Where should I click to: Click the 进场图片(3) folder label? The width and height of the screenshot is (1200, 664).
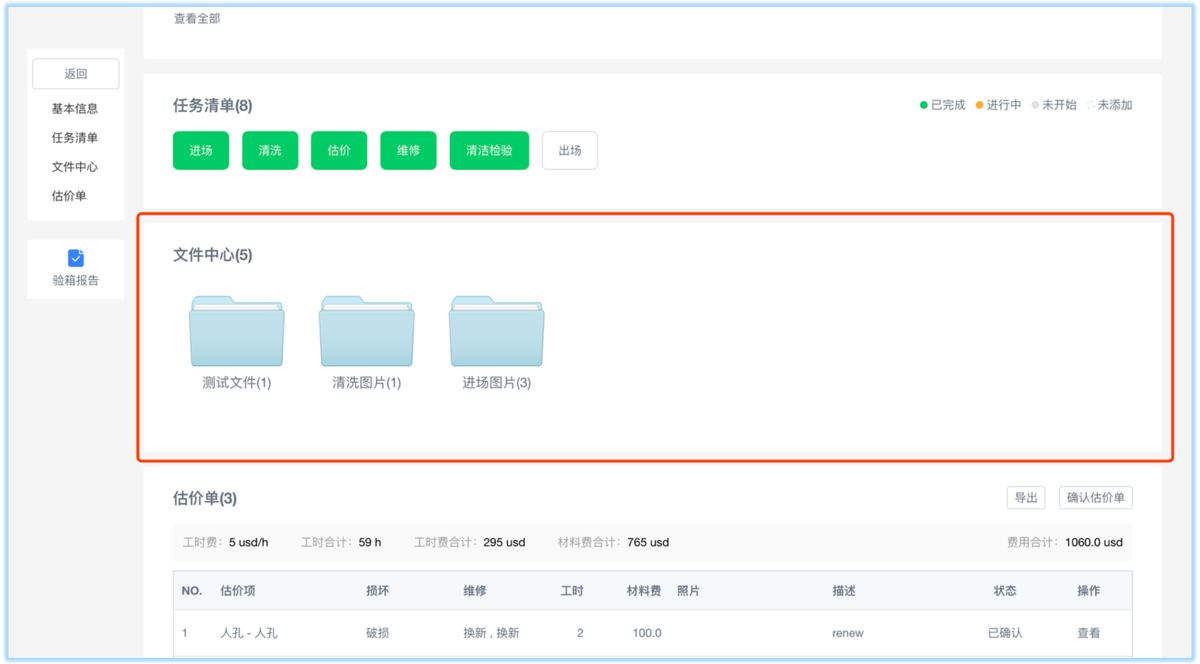coord(497,383)
